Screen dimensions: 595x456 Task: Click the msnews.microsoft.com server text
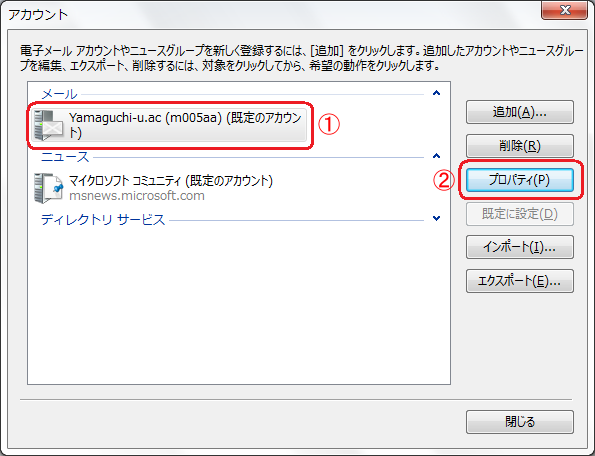pos(137,196)
